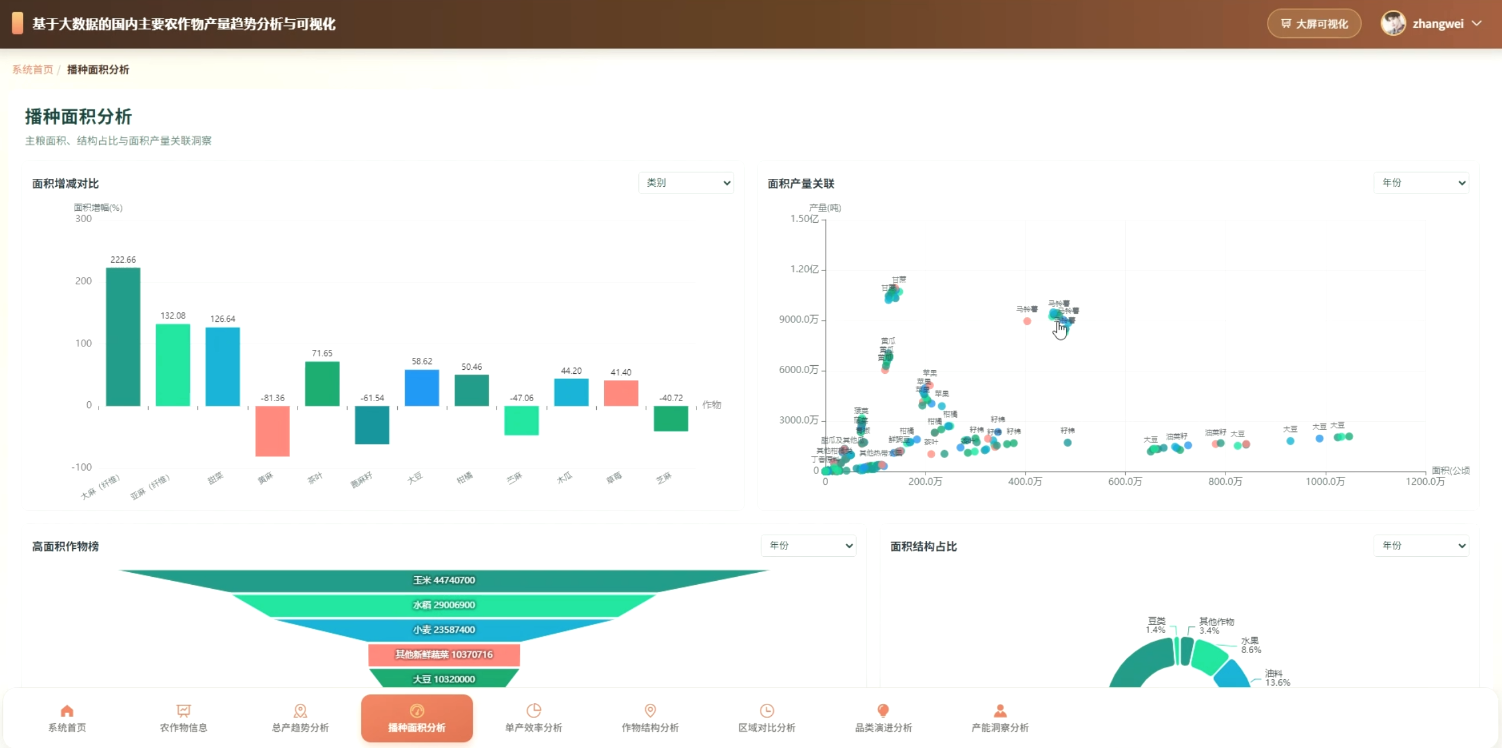Click the zhangwei user avatar
The width and height of the screenshot is (1502, 748).
point(1393,24)
